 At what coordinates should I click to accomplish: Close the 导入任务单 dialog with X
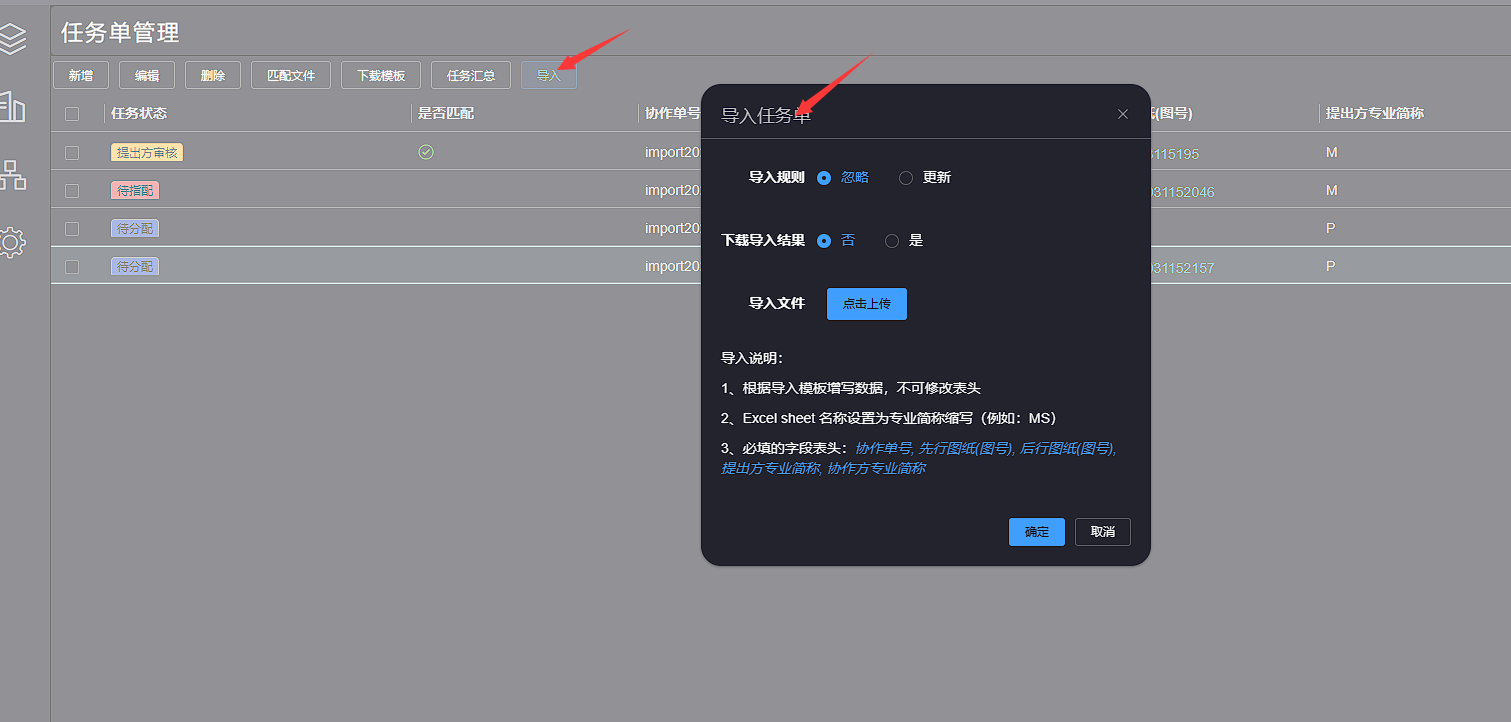[1123, 114]
